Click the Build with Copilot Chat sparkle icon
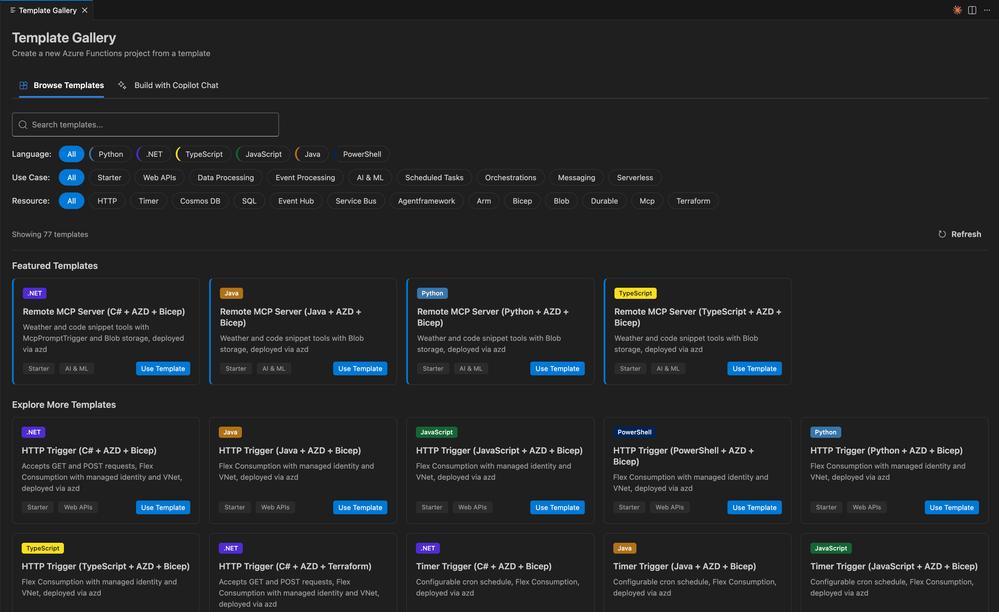Image resolution: width=999 pixels, height=612 pixels. click(x=122, y=85)
